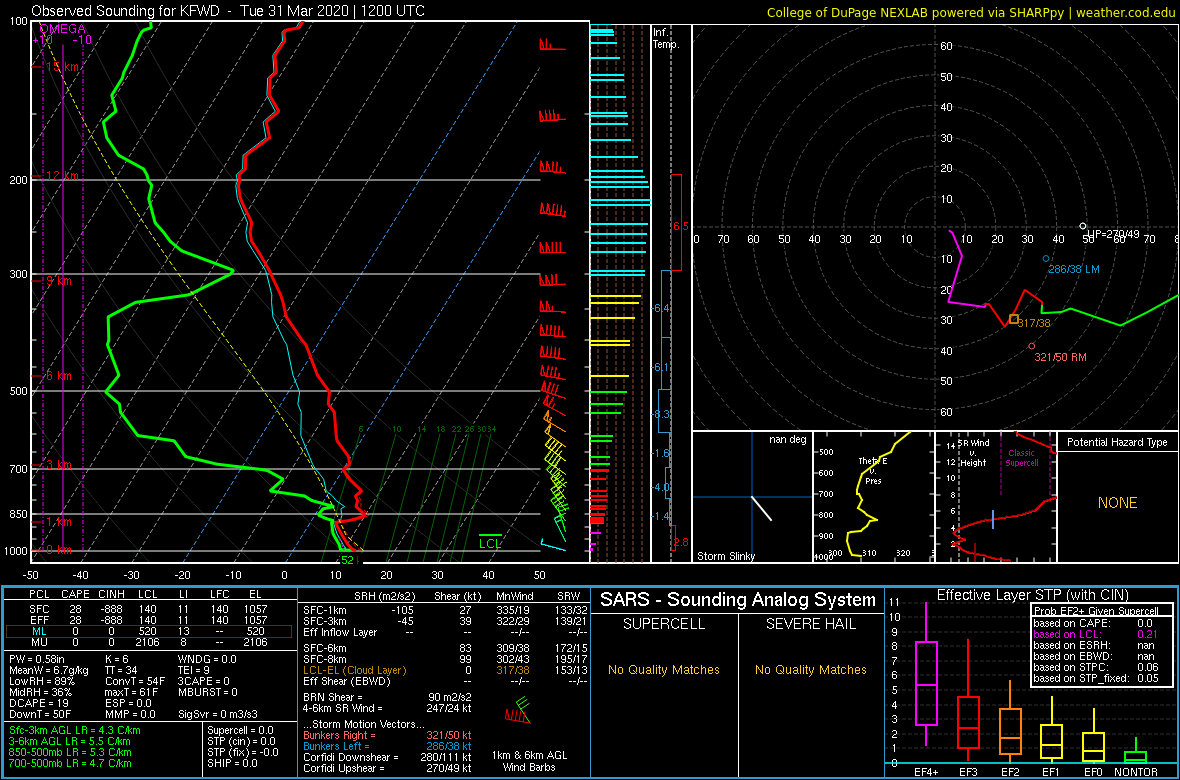Click the 1km & 6km wind barb graphic

(516, 711)
